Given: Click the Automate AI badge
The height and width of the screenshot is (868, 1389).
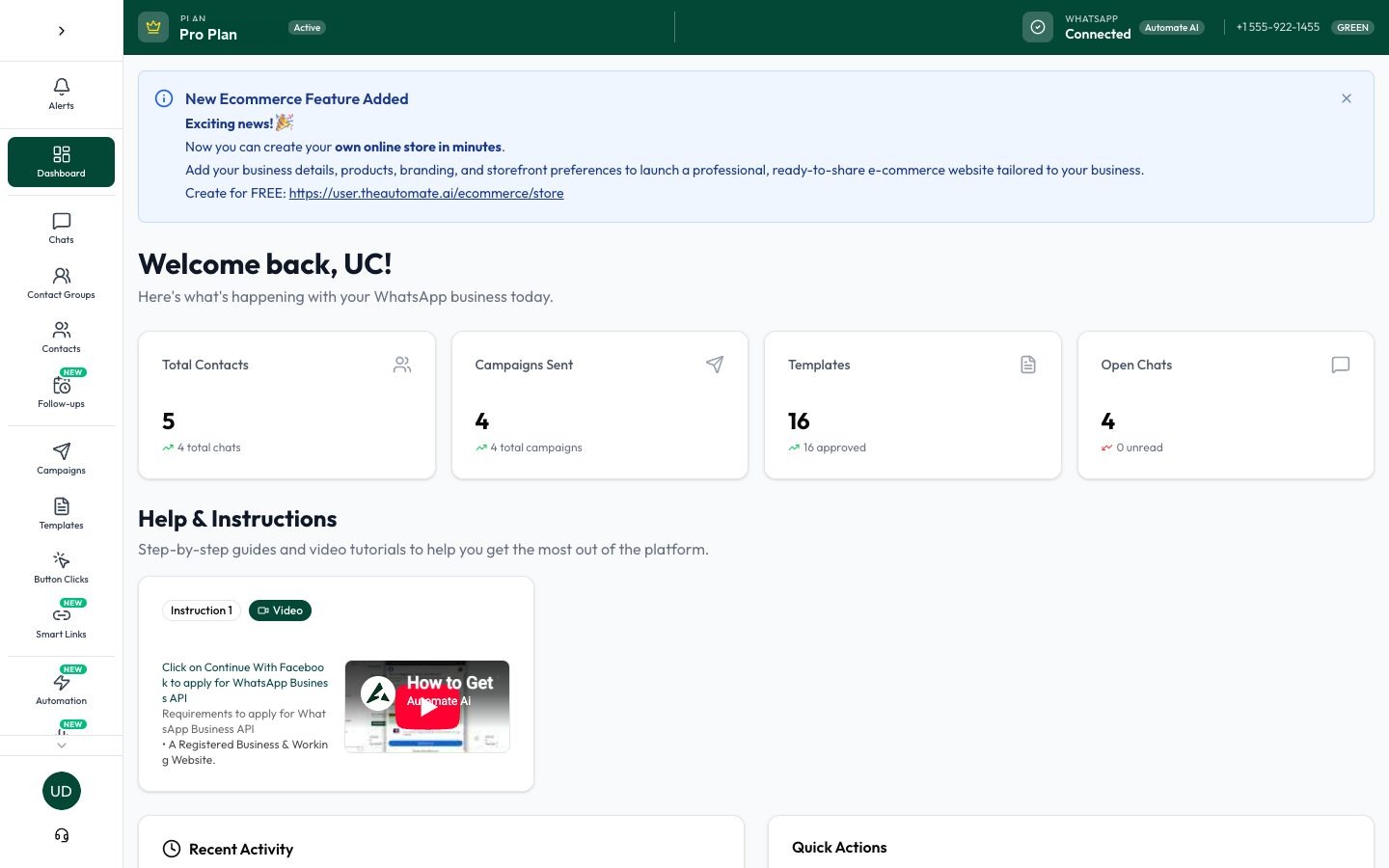Looking at the screenshot, I should (x=1172, y=28).
